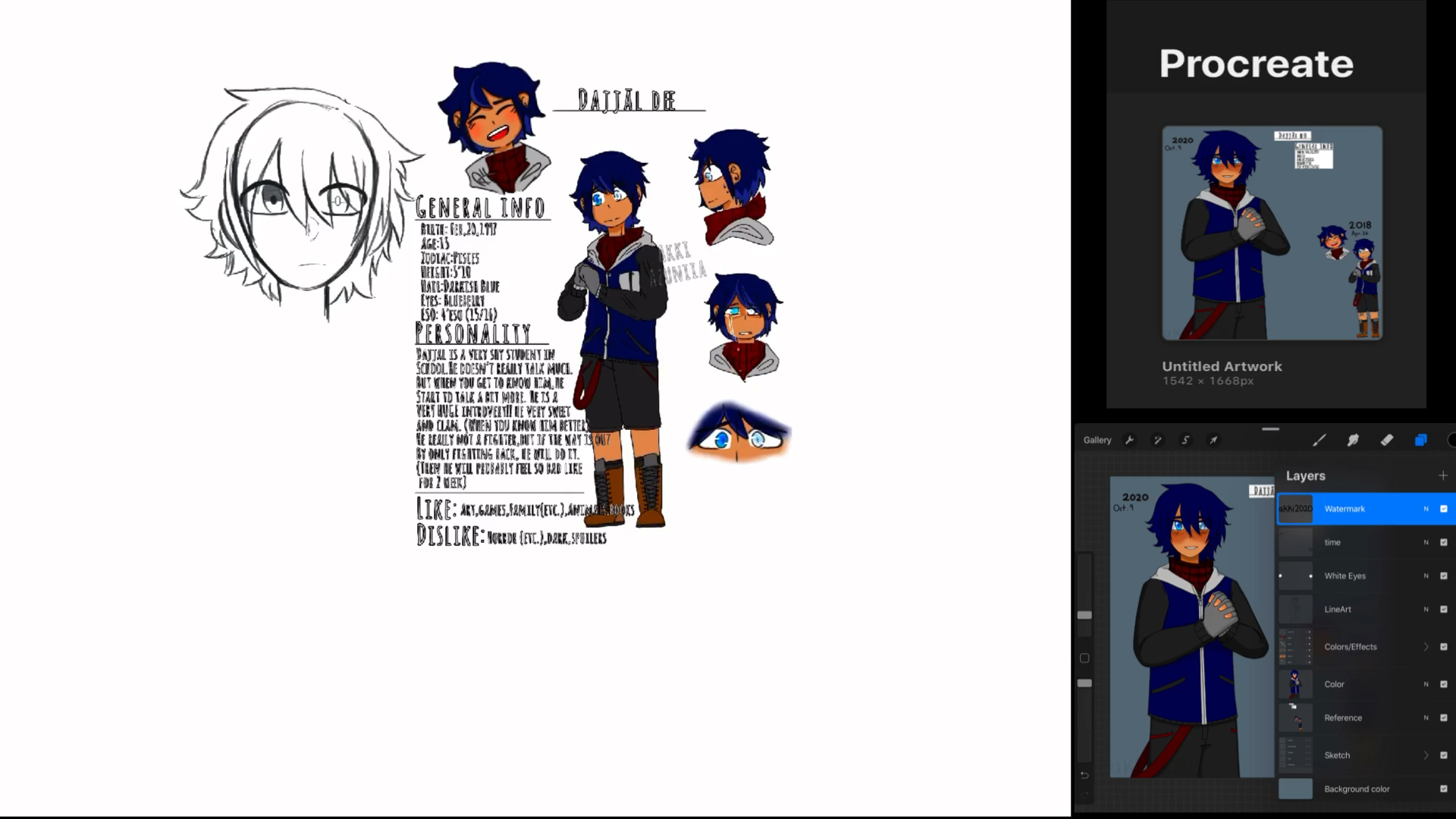Screen dimensions: 1456x819
Task: Click the Layers panel heading
Action: coord(1306,475)
